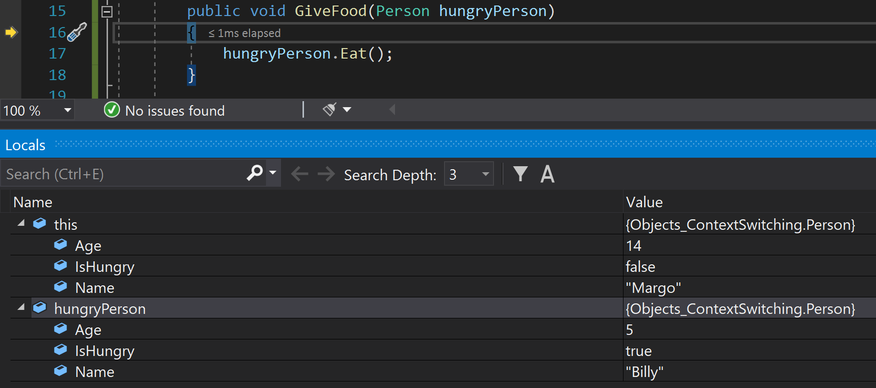Screen dimensions: 876x388
Task: Open the search options dropdown arrow
Action: click(x=273, y=173)
